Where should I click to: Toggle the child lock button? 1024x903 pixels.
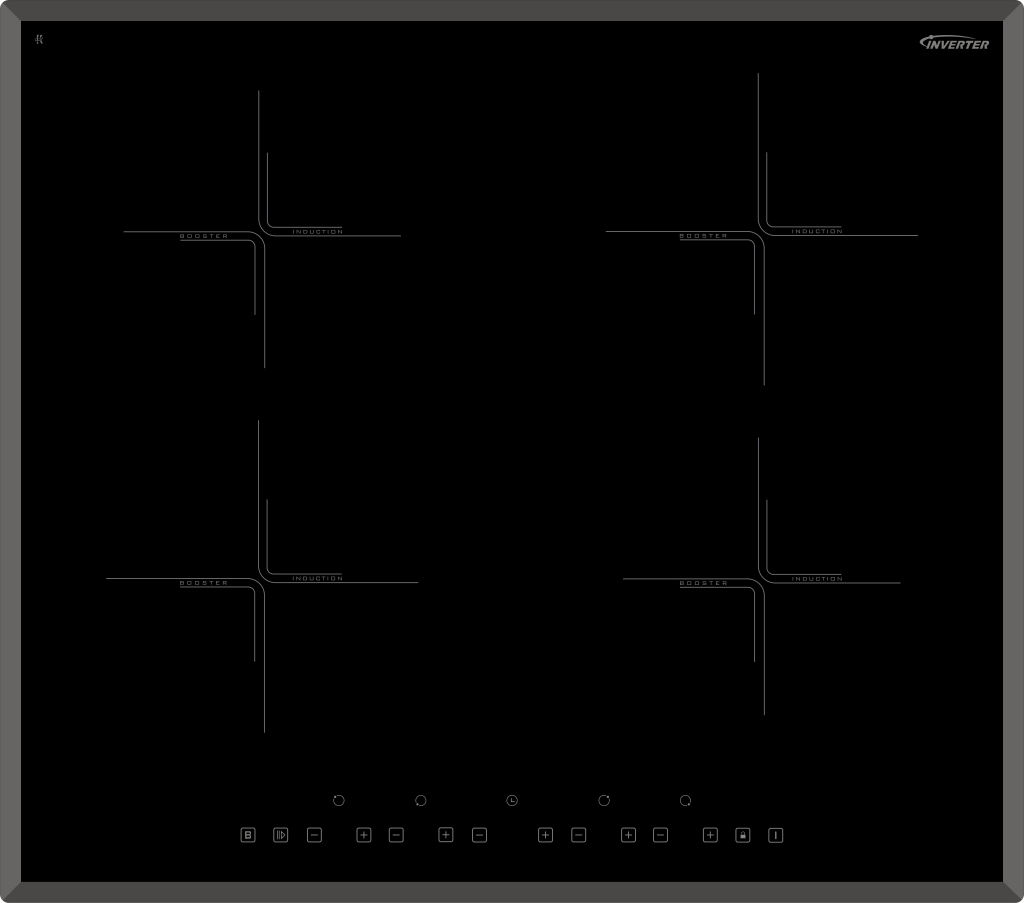tap(742, 835)
